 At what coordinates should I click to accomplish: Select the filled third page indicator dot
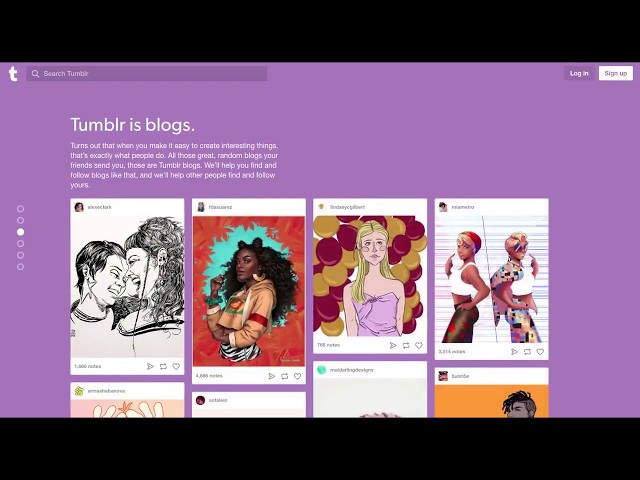tap(20, 232)
